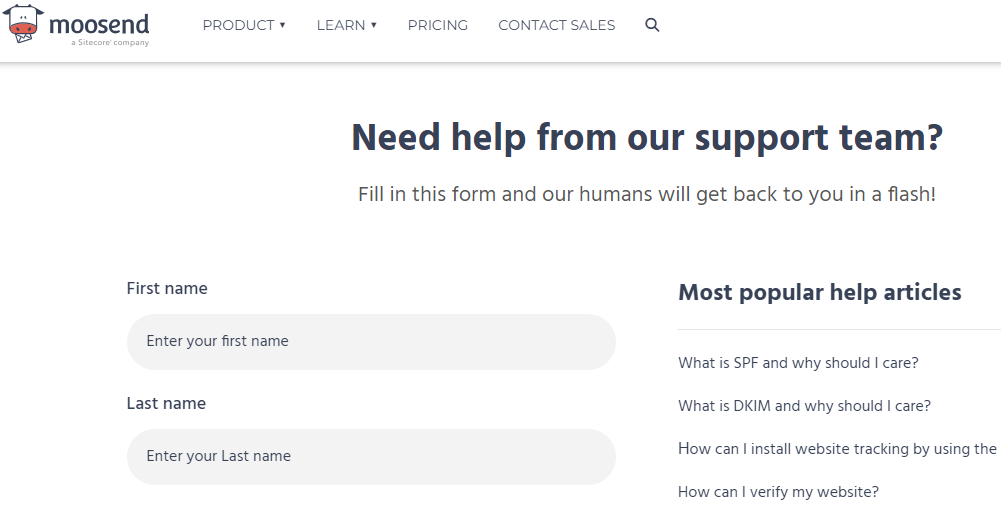Open the install website tracking article
The width and height of the screenshot is (1001, 508).
[x=837, y=449]
